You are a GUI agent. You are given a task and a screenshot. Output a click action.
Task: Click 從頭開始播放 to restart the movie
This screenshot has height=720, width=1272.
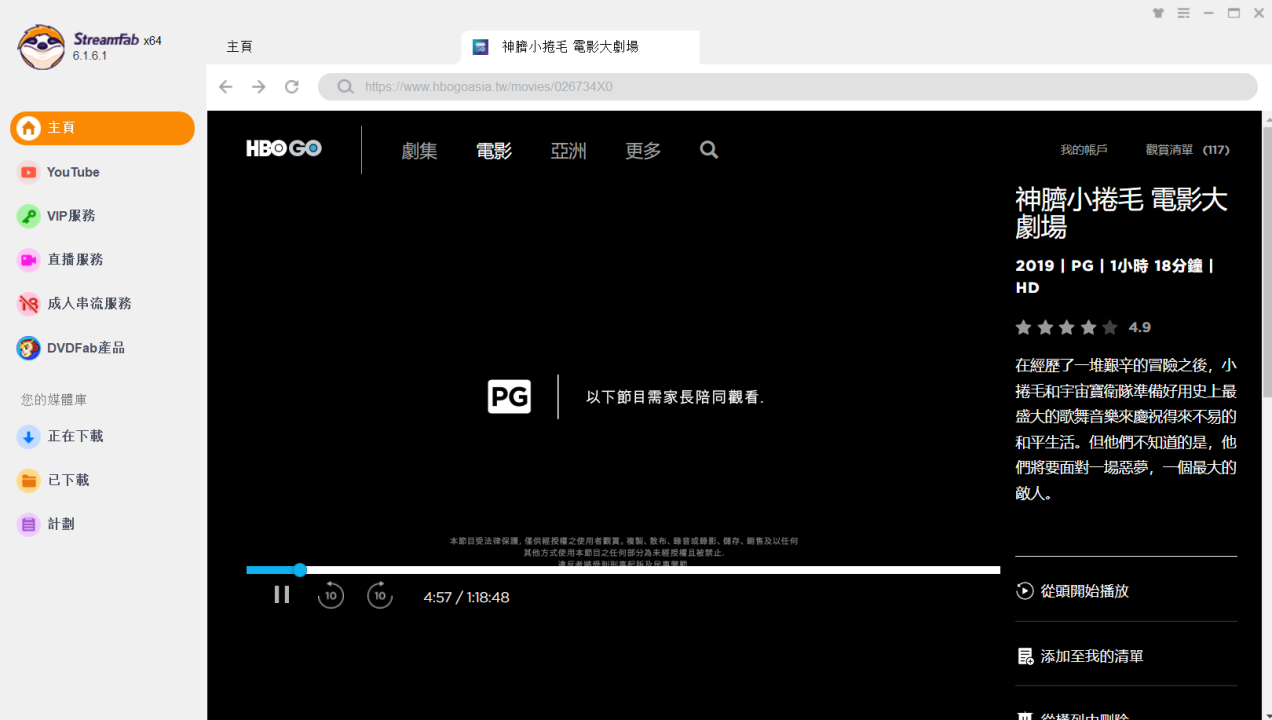pos(1072,591)
